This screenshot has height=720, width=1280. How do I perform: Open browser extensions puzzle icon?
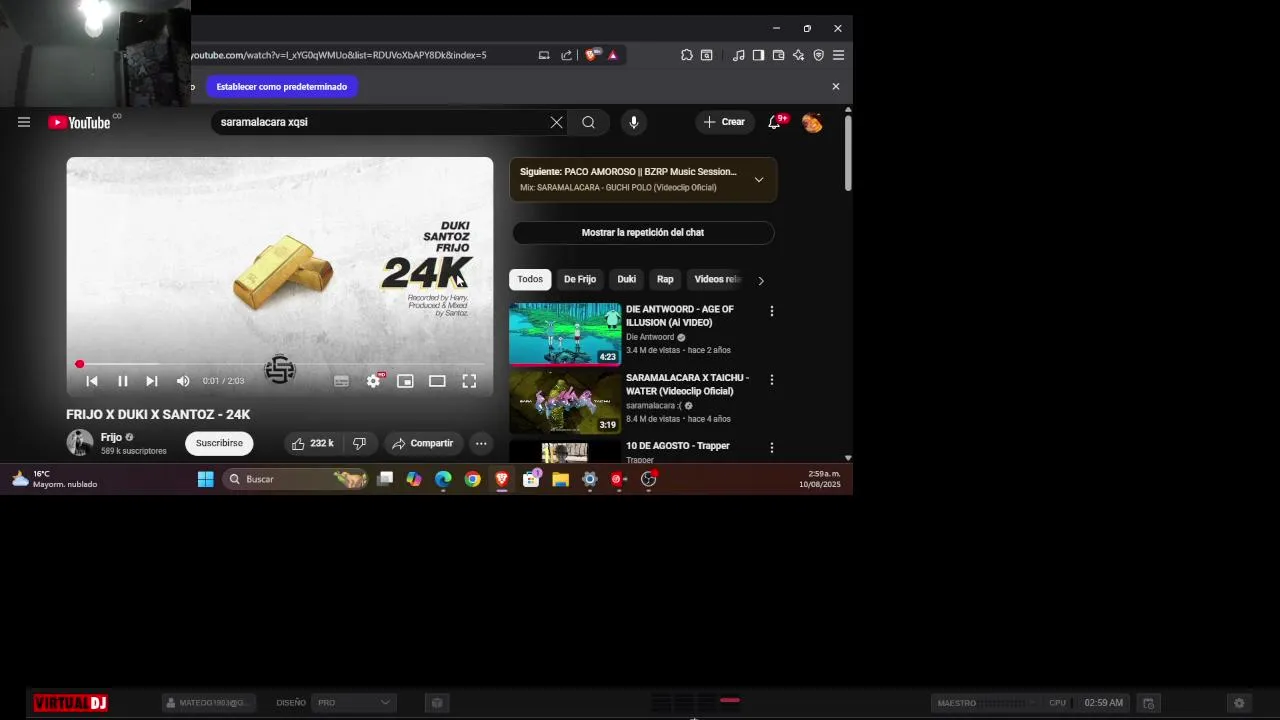(687, 55)
